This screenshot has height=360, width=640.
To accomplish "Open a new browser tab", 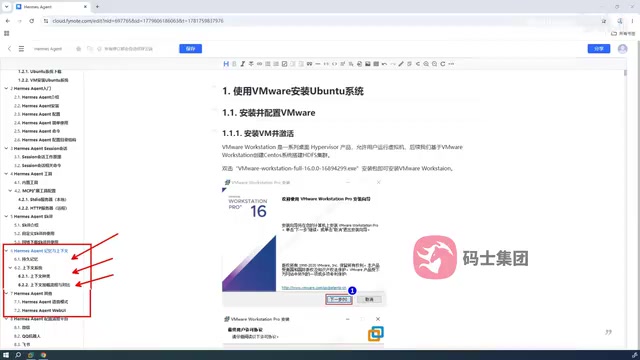I will [x=97, y=7].
